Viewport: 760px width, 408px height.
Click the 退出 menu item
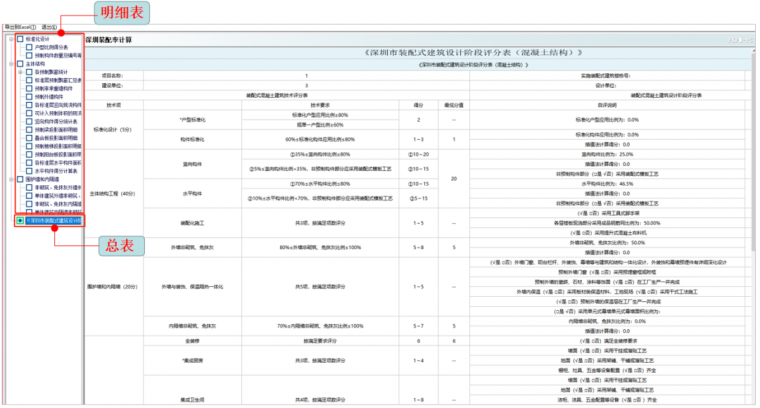tap(49, 27)
